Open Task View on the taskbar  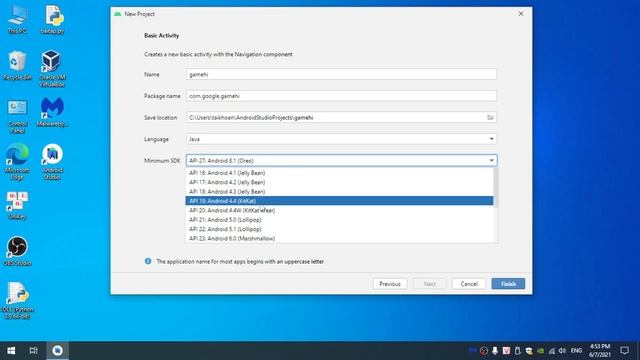(33, 351)
